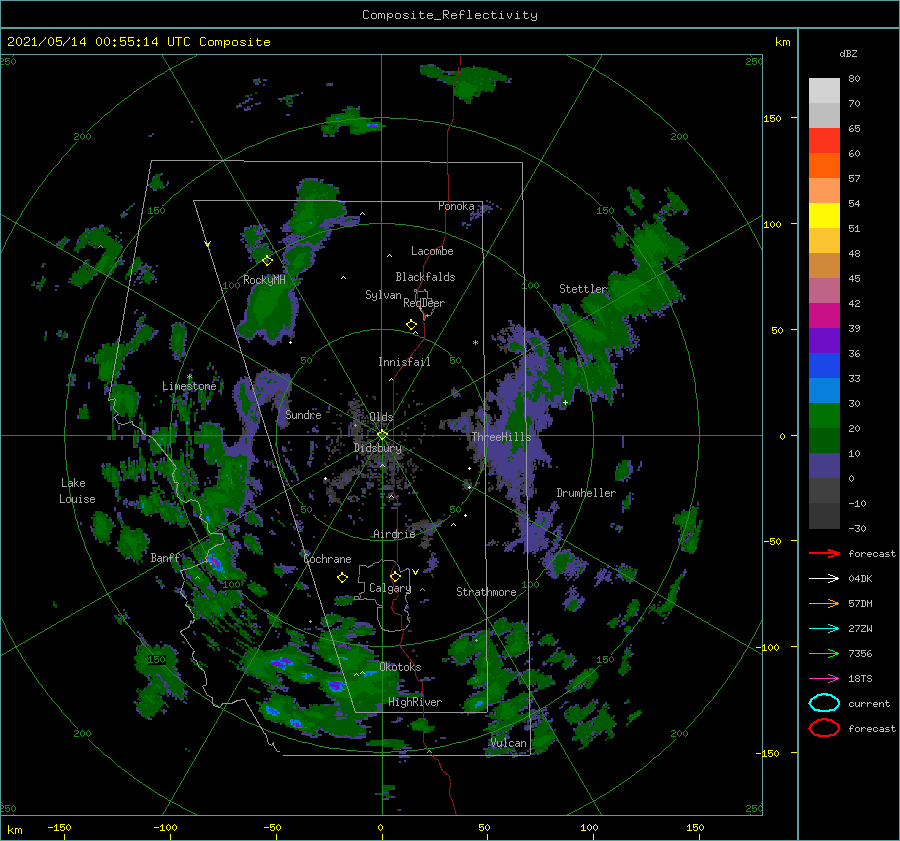Click the Ponoka label
900x841 pixels.
456,206
